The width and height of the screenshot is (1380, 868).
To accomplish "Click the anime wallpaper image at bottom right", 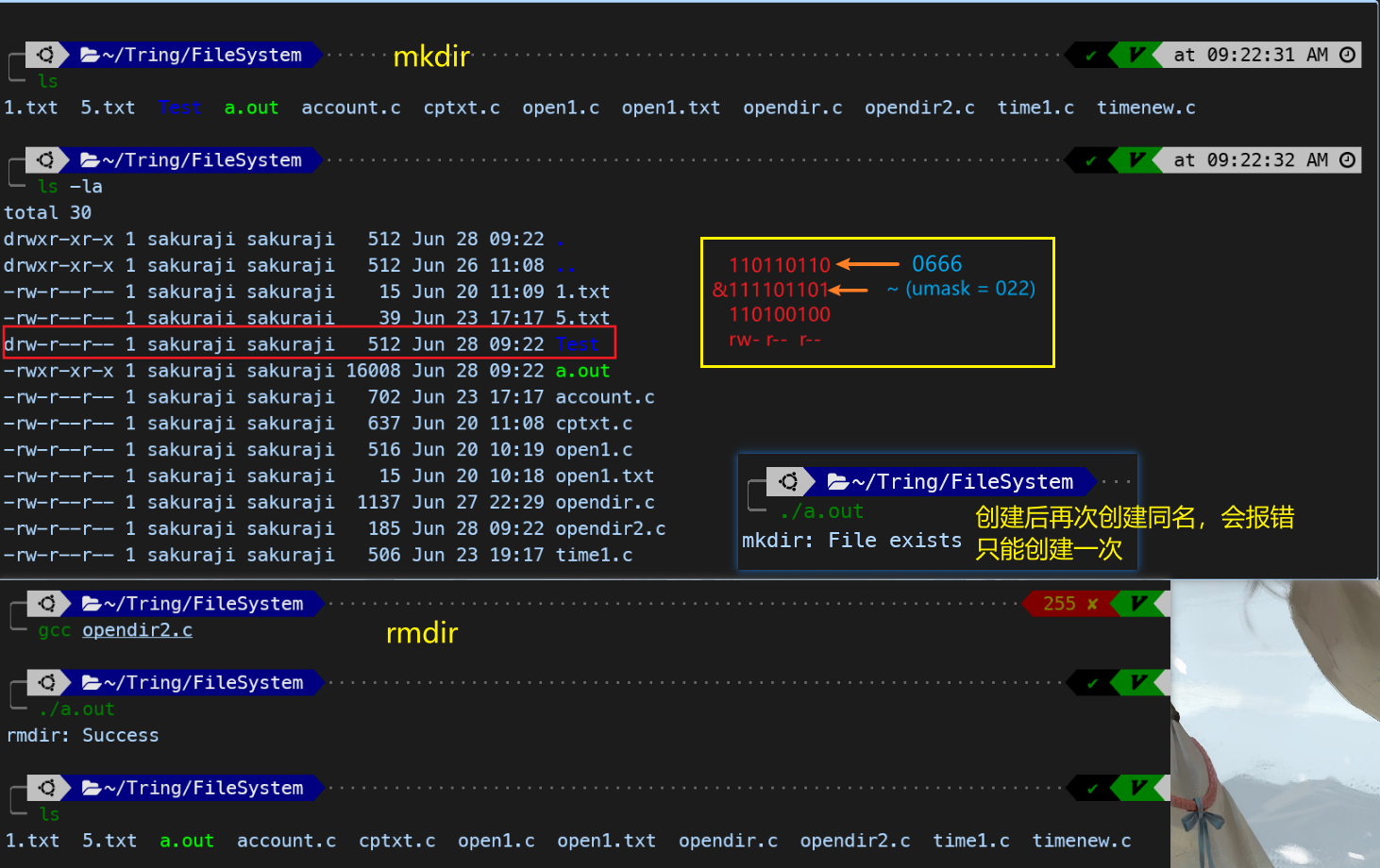I will (x=1274, y=725).
